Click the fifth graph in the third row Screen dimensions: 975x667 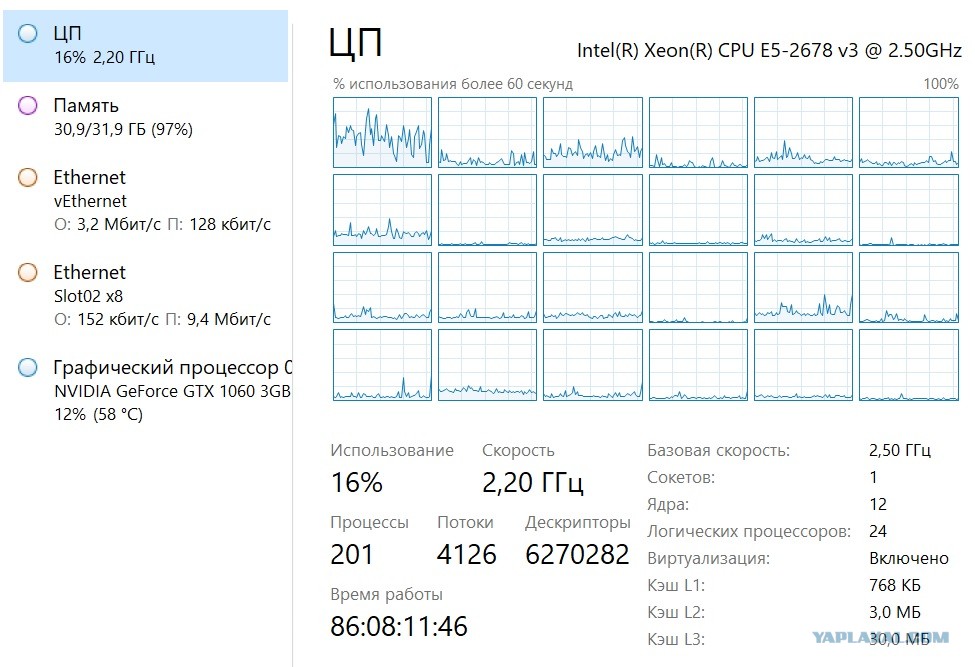pyautogui.click(x=803, y=287)
